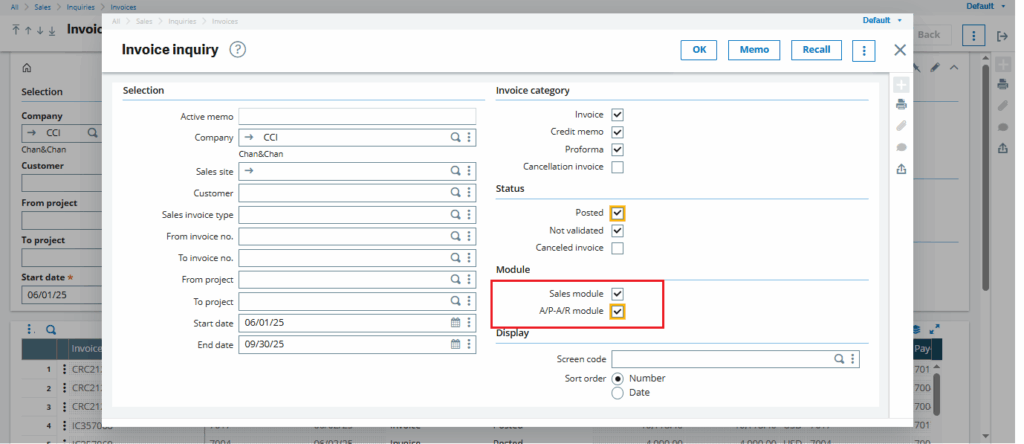This screenshot has height=444, width=1024.
Task: Click the share icon in background sidebar
Action: click(1003, 148)
